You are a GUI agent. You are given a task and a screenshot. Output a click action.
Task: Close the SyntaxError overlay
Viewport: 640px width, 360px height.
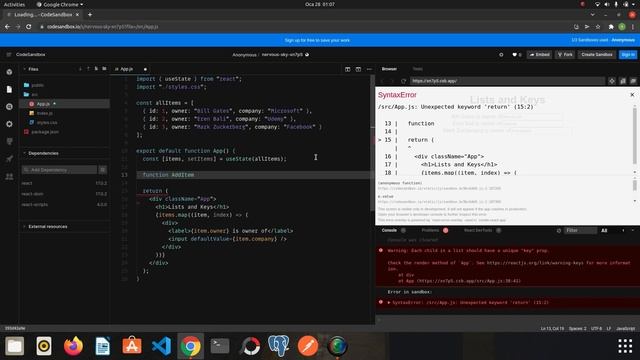coord(632,95)
